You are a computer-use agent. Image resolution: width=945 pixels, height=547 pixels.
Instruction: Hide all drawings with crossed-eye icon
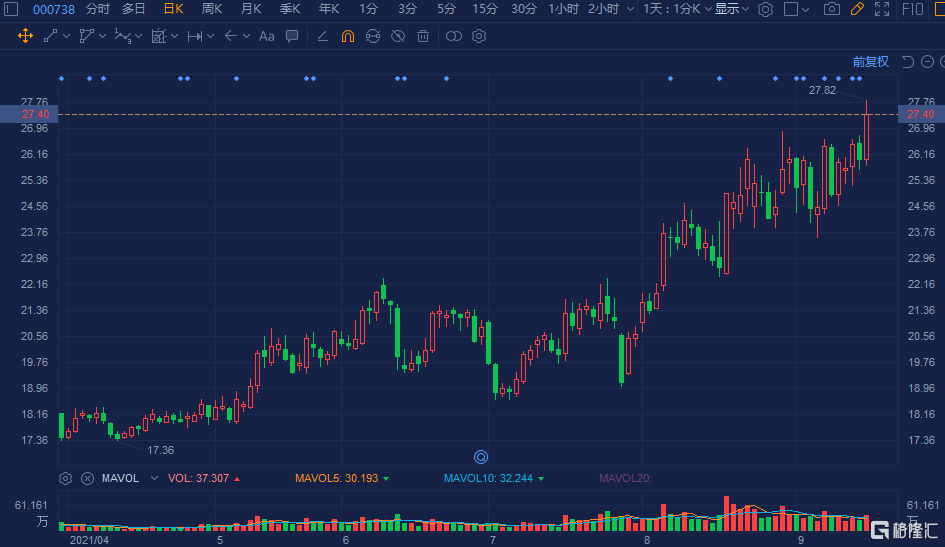point(398,36)
